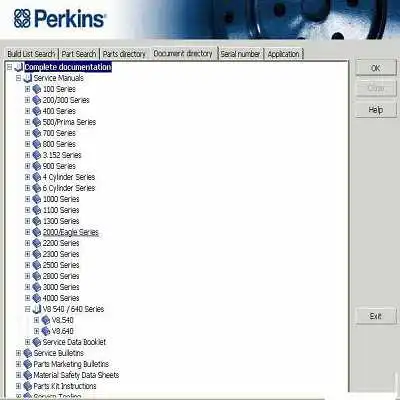Click the book icon beside Service Bulletins
Image resolution: width=400 pixels, height=400 pixels.
point(28,353)
